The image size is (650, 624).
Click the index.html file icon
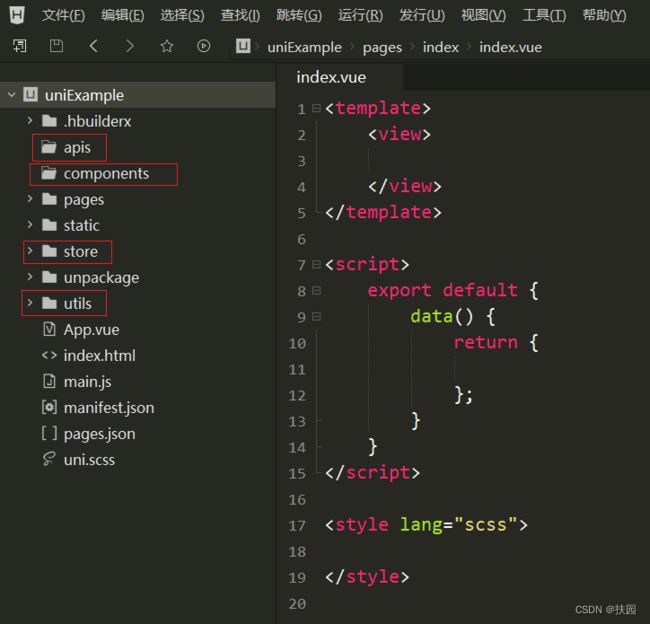point(49,355)
